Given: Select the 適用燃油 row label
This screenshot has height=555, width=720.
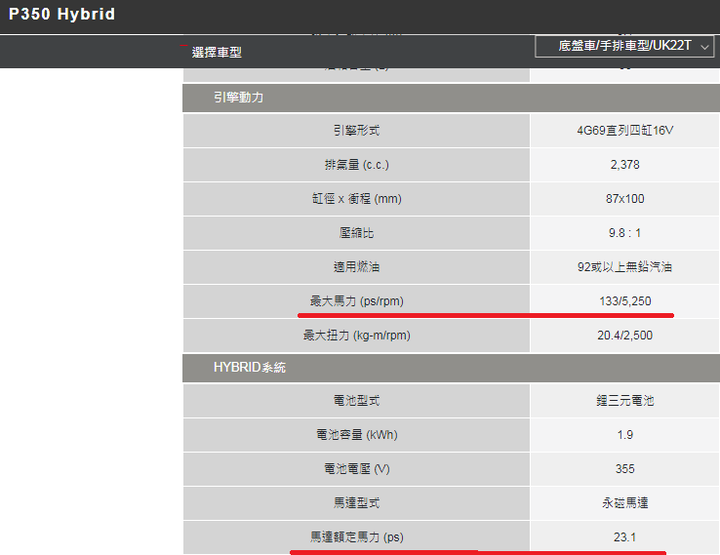Looking at the screenshot, I should (356, 267).
